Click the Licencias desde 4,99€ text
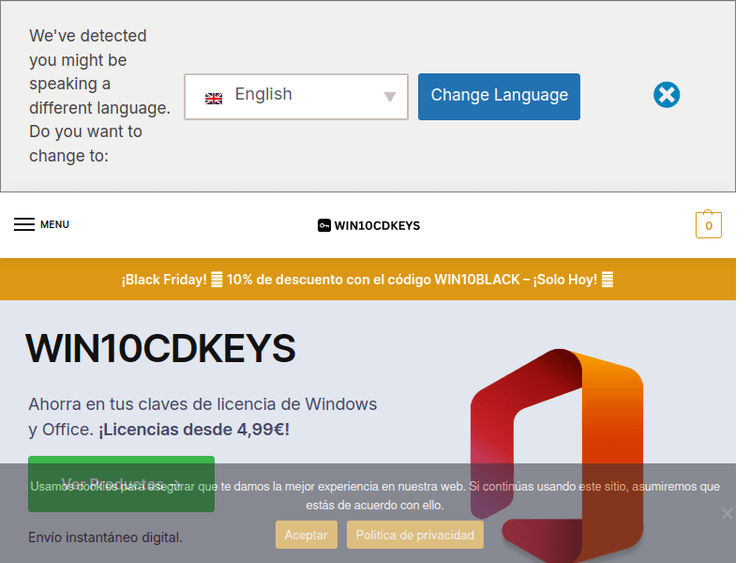This screenshot has width=750, height=563. coord(194,430)
